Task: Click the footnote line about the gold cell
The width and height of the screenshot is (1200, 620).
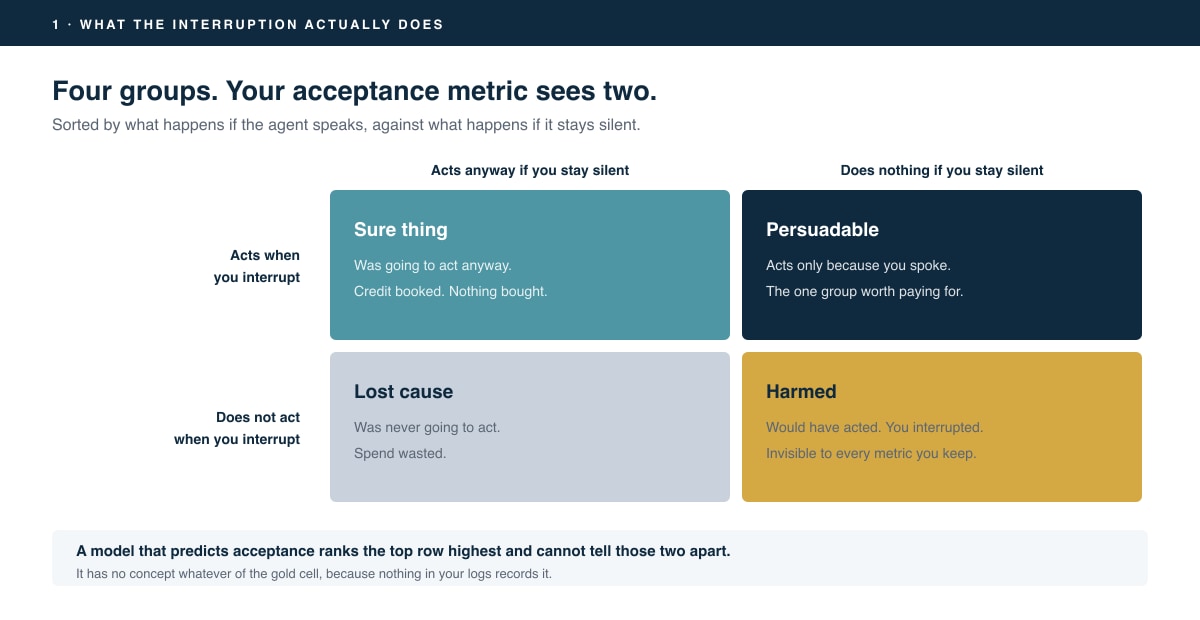Action: tap(314, 574)
